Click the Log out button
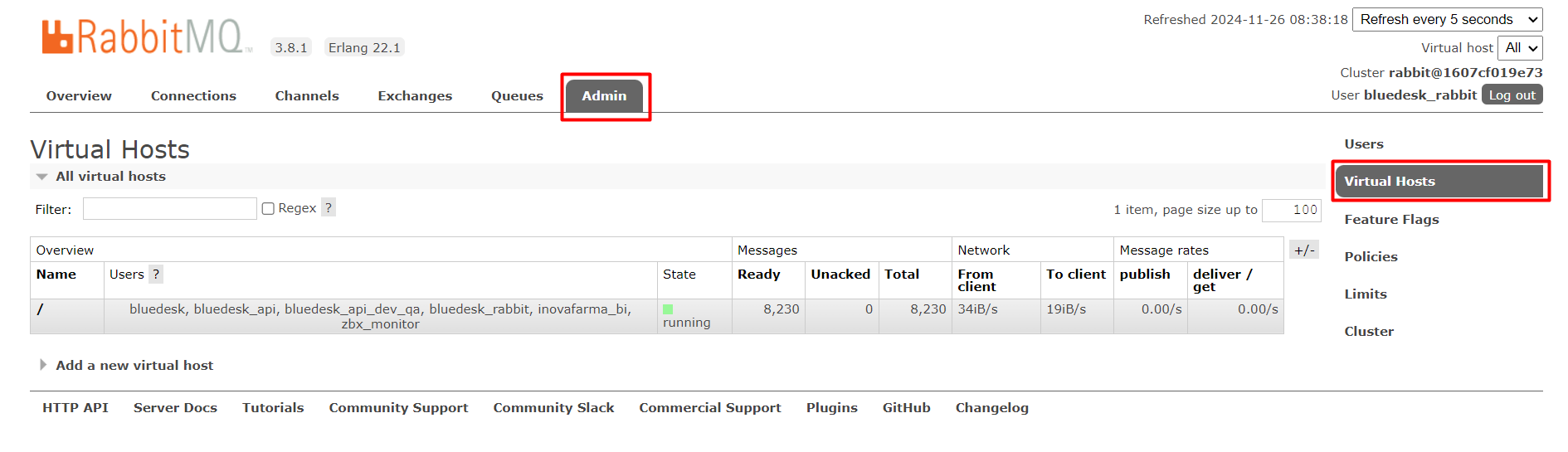 1512,95
